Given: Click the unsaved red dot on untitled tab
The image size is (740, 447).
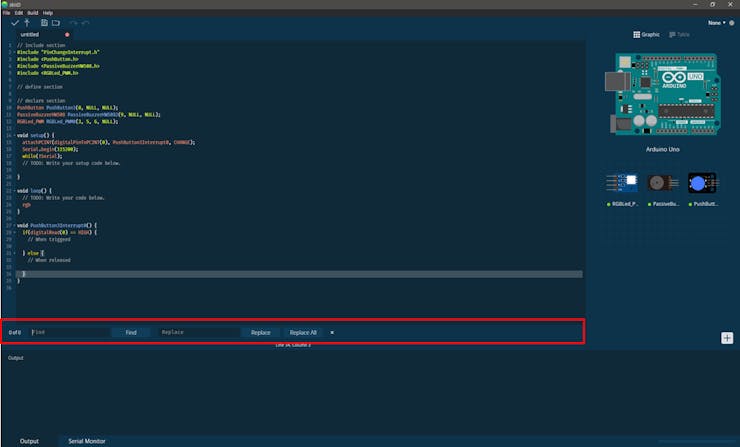Looking at the screenshot, I should point(67,34).
